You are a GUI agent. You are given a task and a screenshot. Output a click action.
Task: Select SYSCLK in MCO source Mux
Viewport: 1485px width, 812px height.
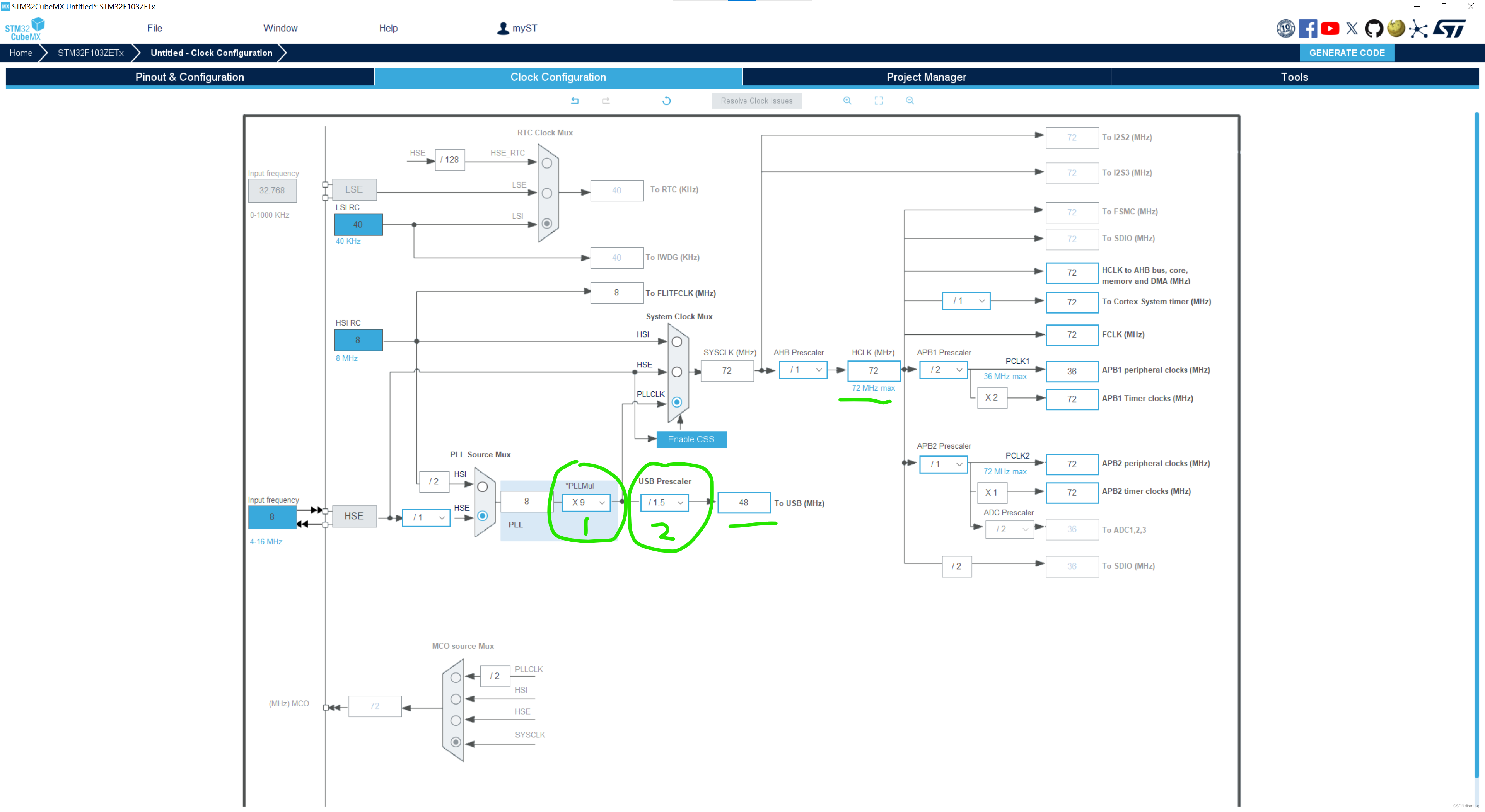pyautogui.click(x=456, y=742)
